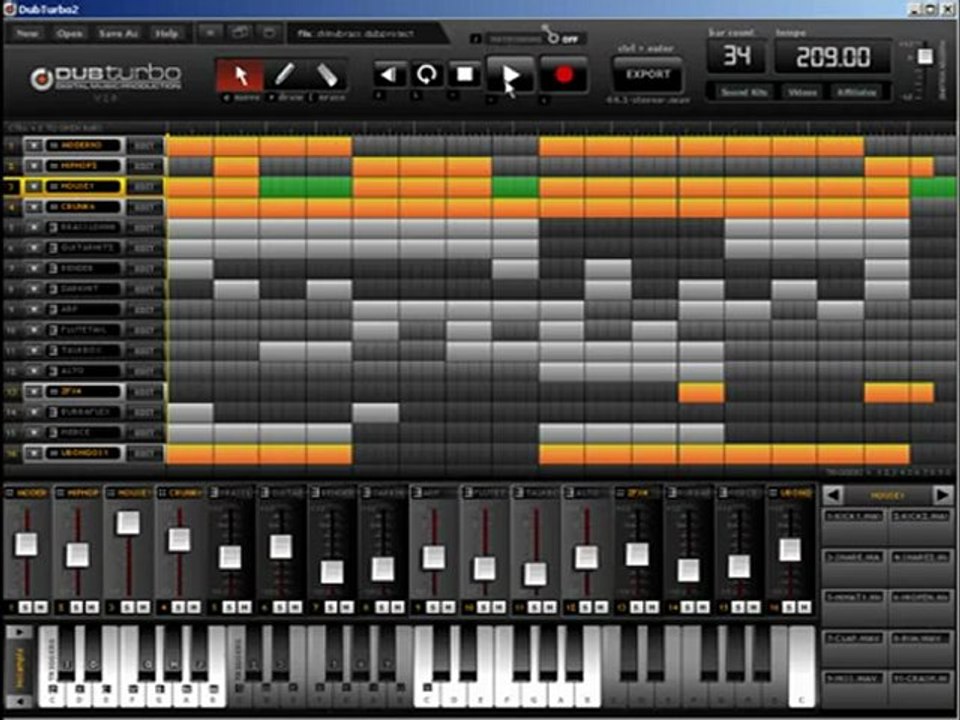The width and height of the screenshot is (960, 720).
Task: Click EDIT button on track 9 ARP
Action: (x=144, y=310)
